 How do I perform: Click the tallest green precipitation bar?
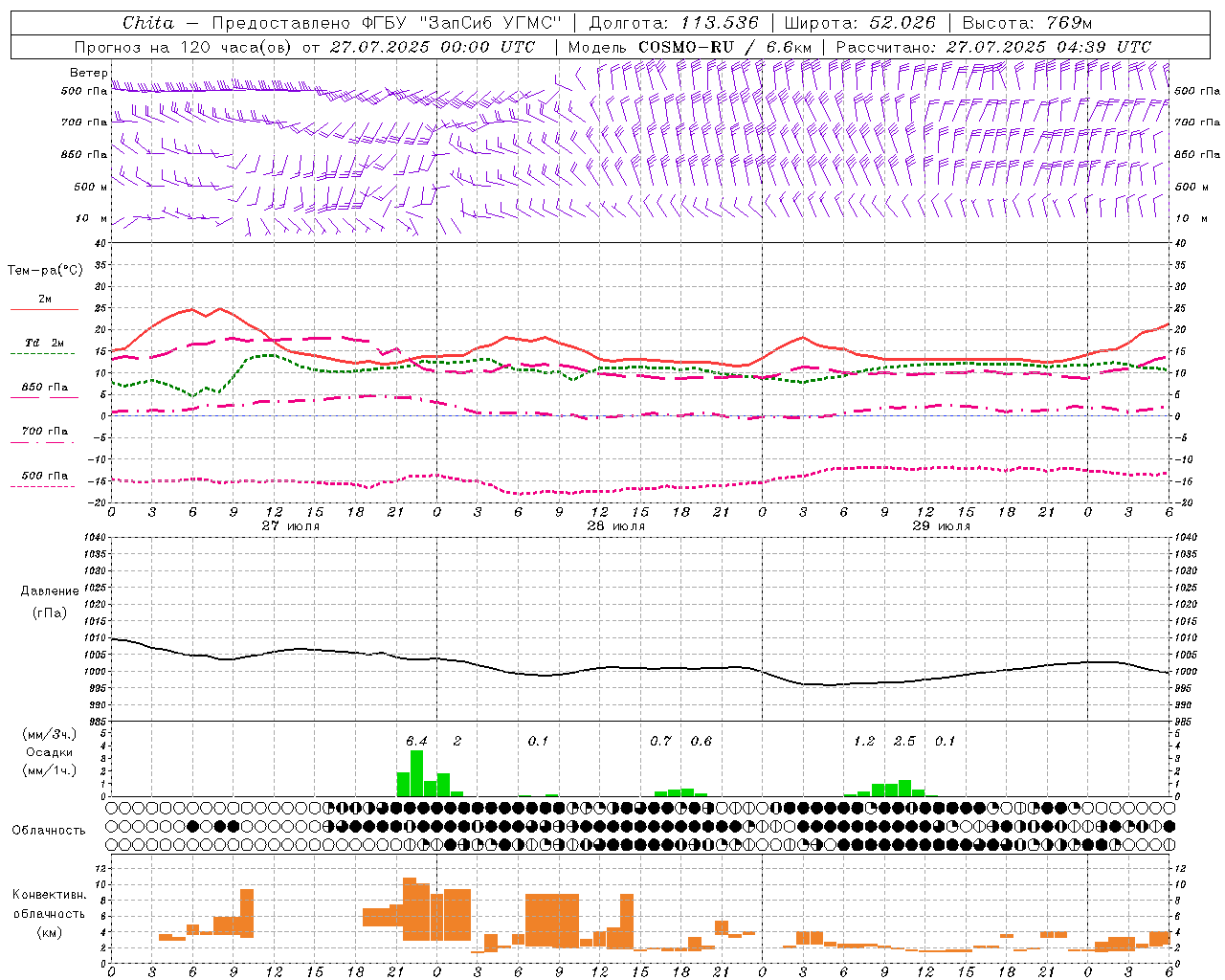pyautogui.click(x=416, y=773)
